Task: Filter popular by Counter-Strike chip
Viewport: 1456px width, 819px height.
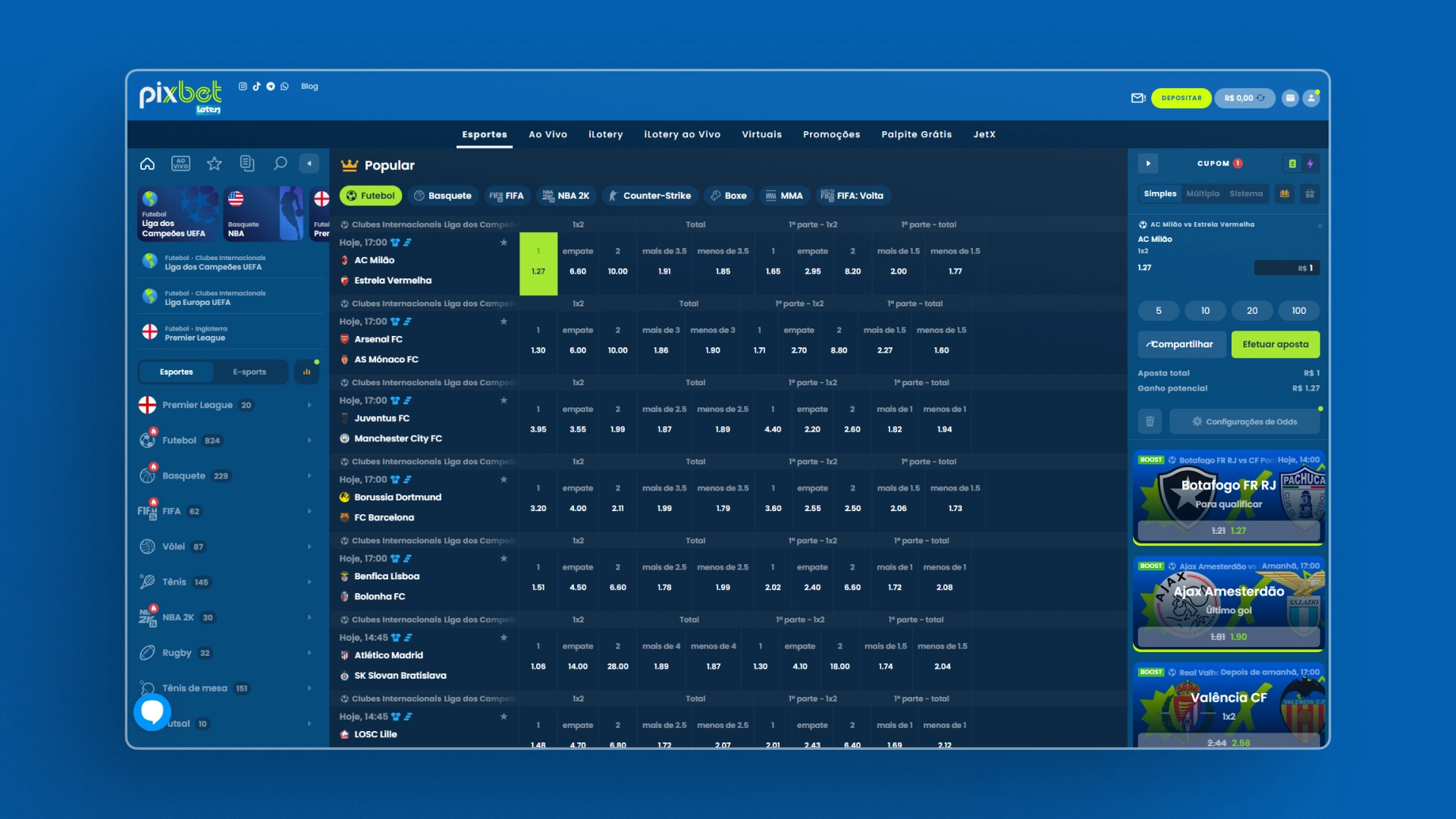Action: (650, 196)
